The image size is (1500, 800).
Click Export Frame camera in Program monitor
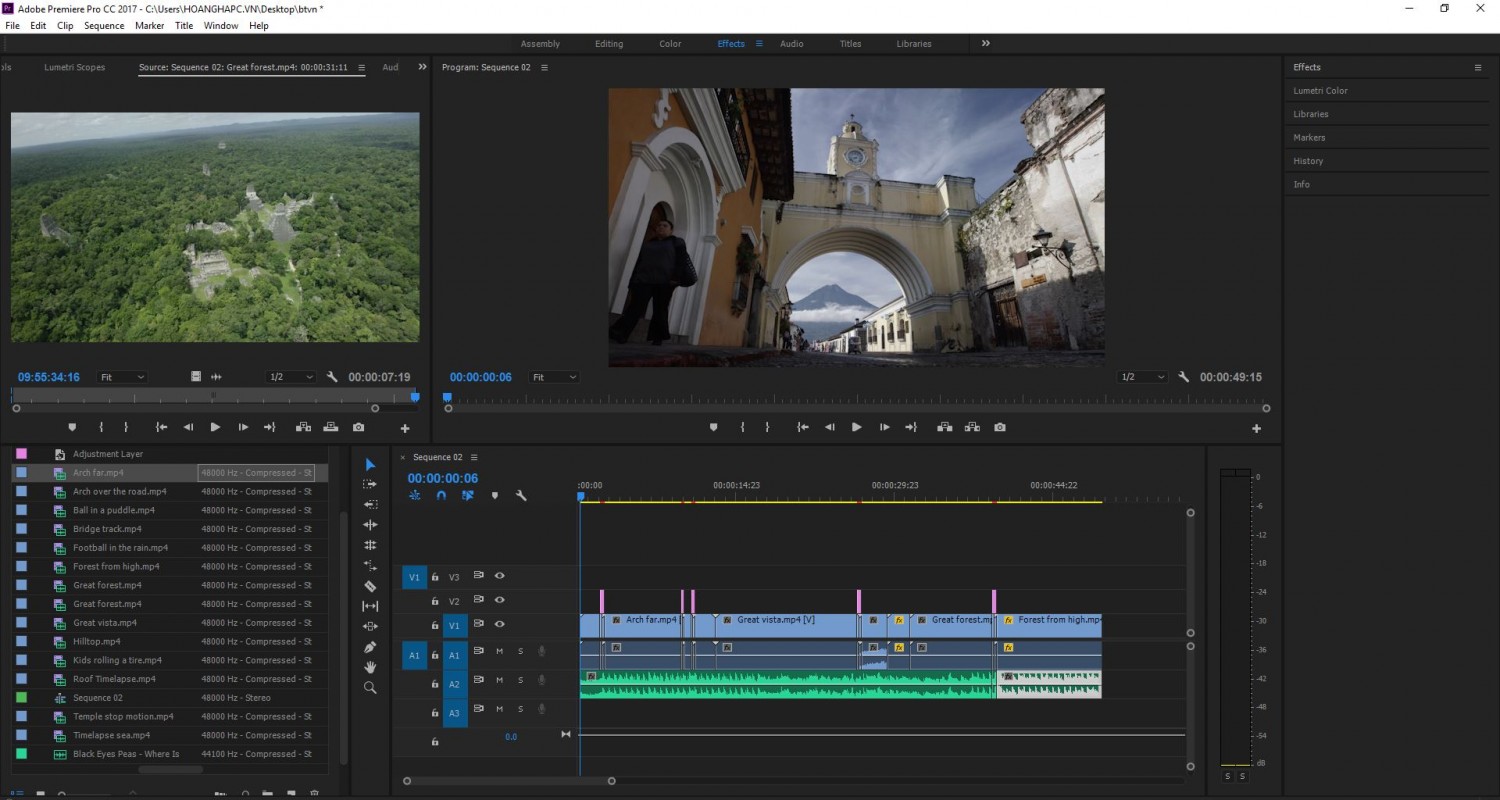tap(1000, 427)
